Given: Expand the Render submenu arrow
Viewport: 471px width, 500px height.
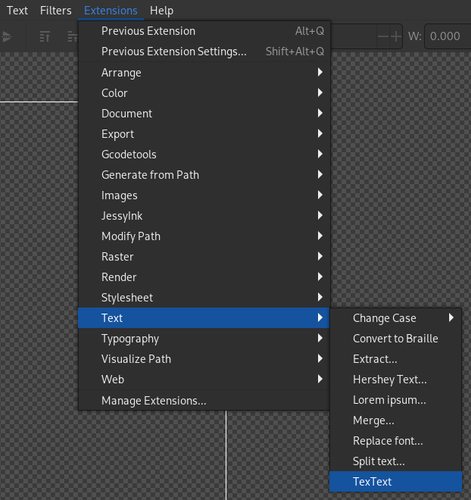Looking at the screenshot, I should (x=320, y=277).
